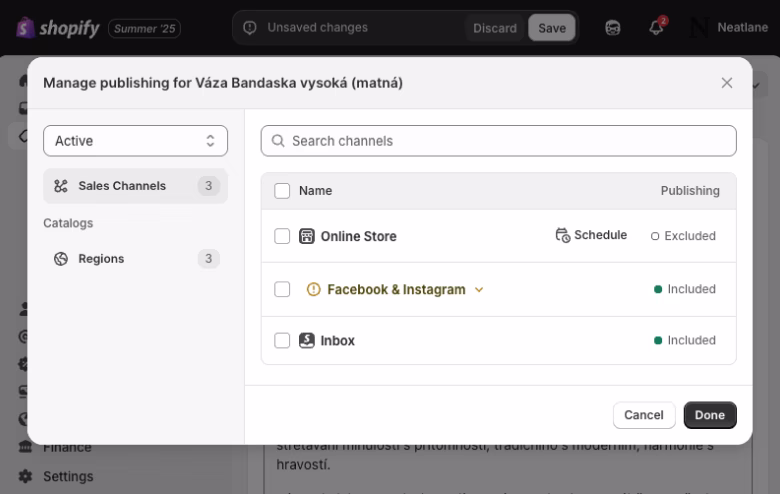
Task: Click Schedule for Online Store
Action: [x=591, y=235]
